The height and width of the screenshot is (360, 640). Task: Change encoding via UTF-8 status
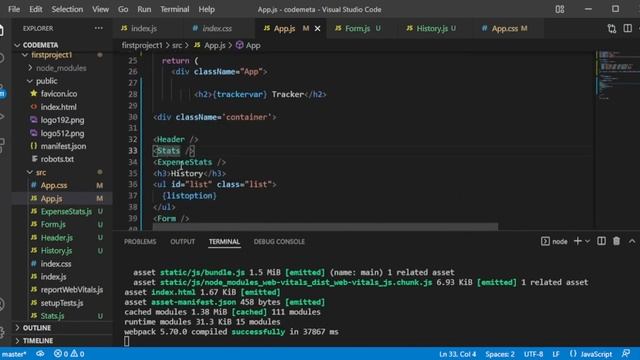pyautogui.click(x=533, y=354)
